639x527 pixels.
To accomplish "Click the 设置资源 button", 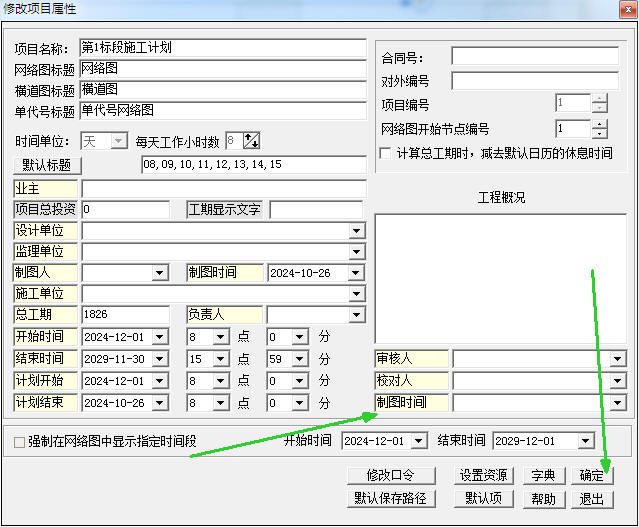I will click(x=483, y=475).
